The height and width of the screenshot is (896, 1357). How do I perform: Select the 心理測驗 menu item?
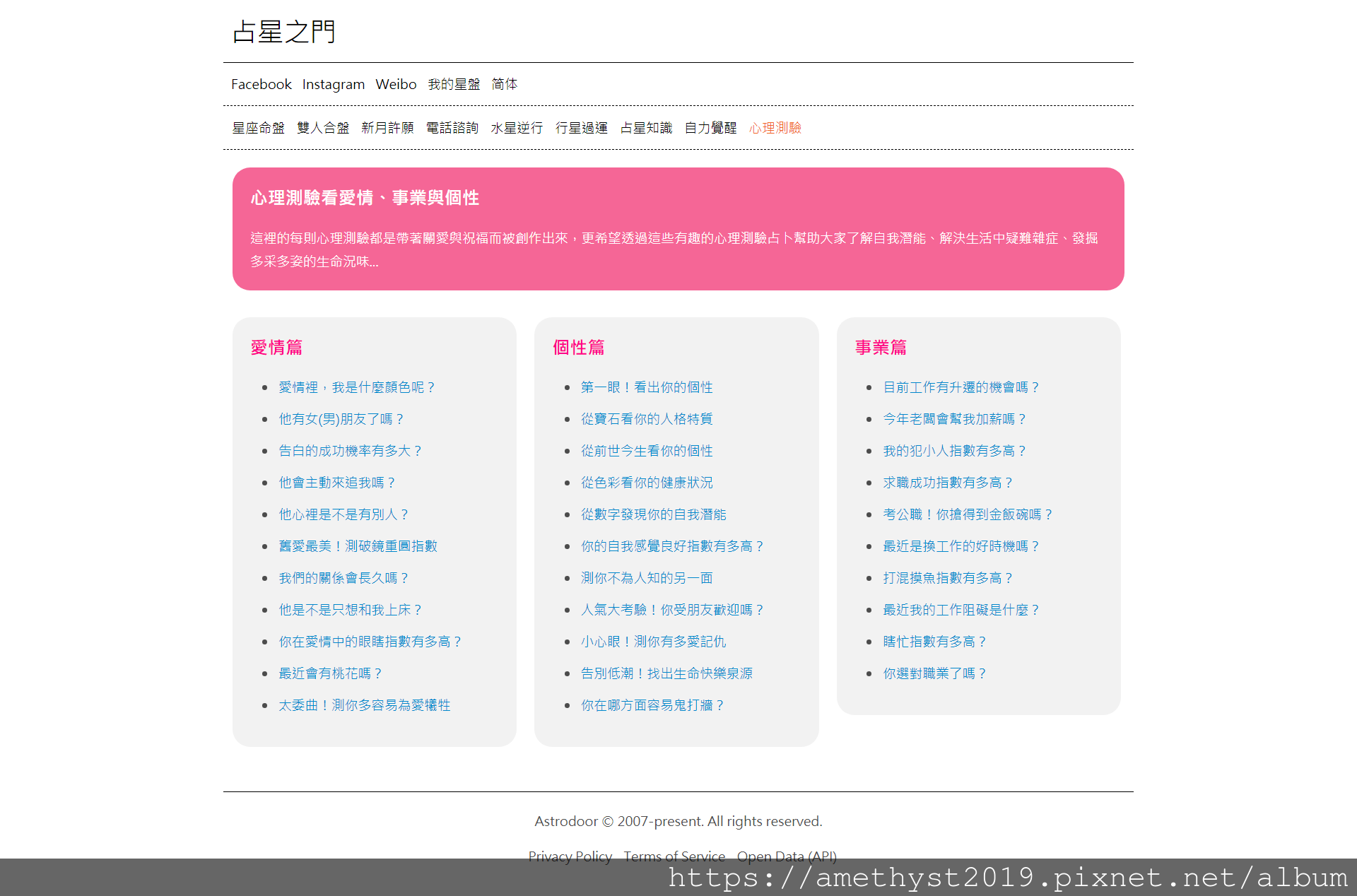(775, 128)
